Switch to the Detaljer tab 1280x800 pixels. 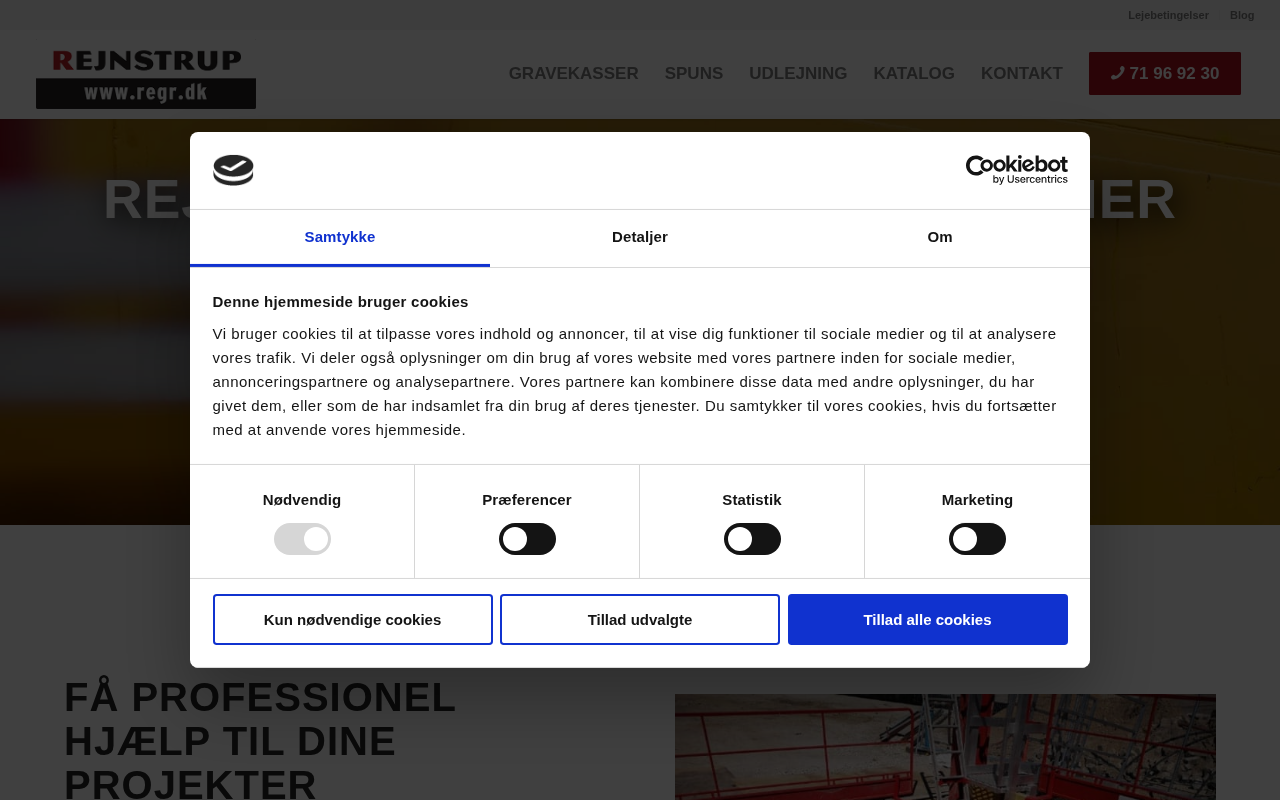click(x=640, y=237)
